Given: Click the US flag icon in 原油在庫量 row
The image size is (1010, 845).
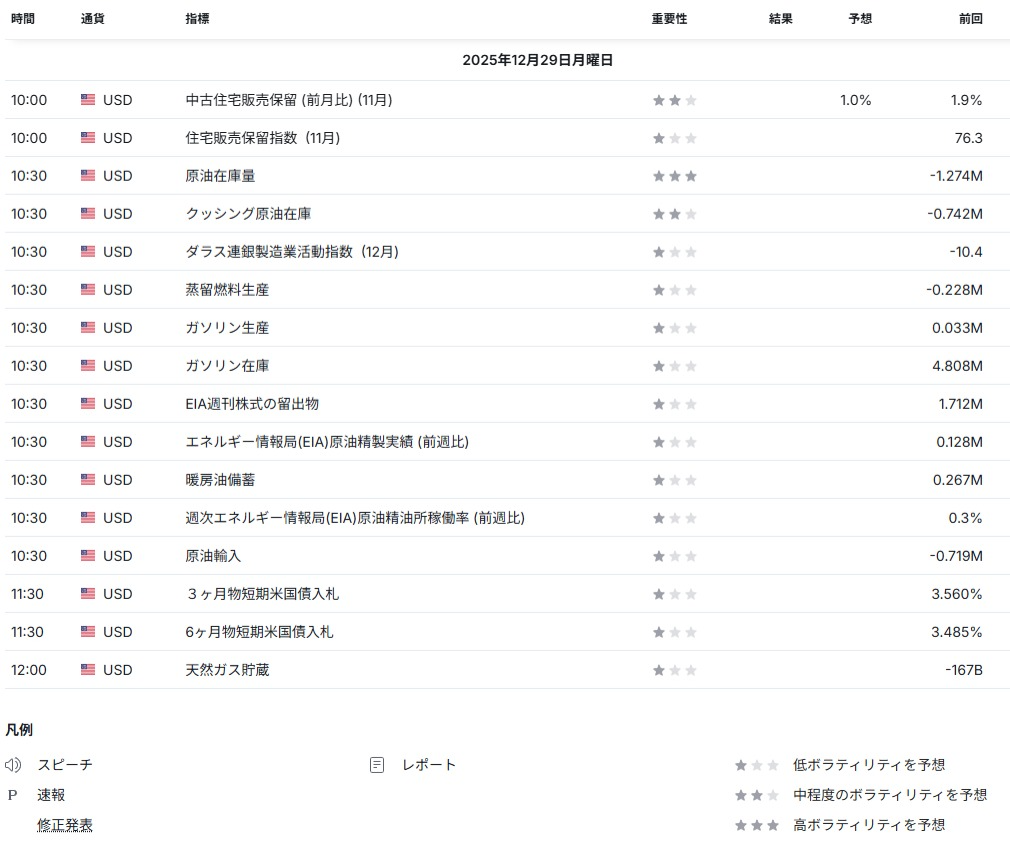Looking at the screenshot, I should click(88, 176).
